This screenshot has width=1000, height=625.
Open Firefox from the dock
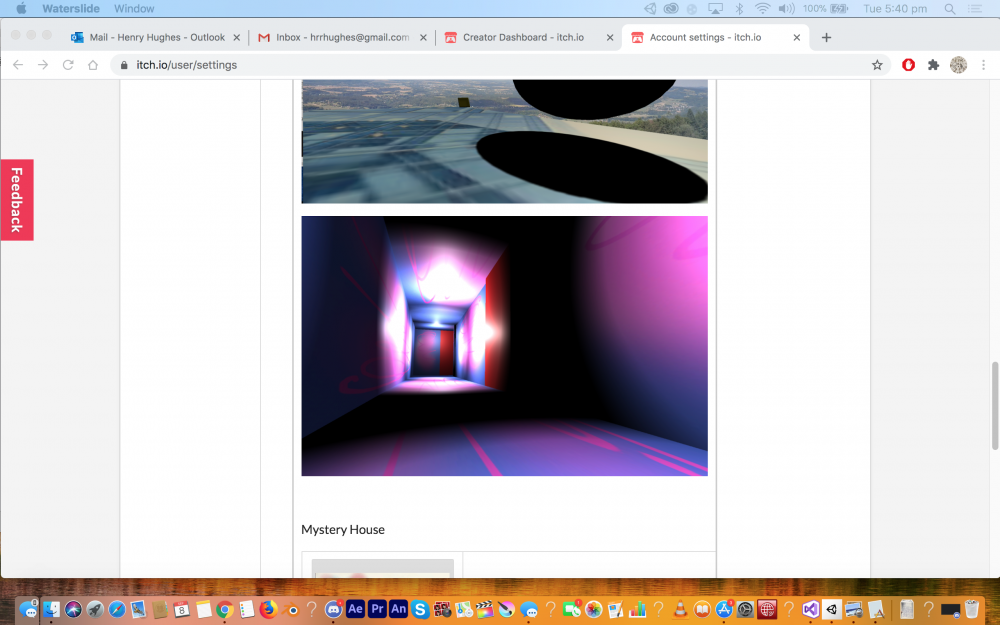tap(268, 609)
